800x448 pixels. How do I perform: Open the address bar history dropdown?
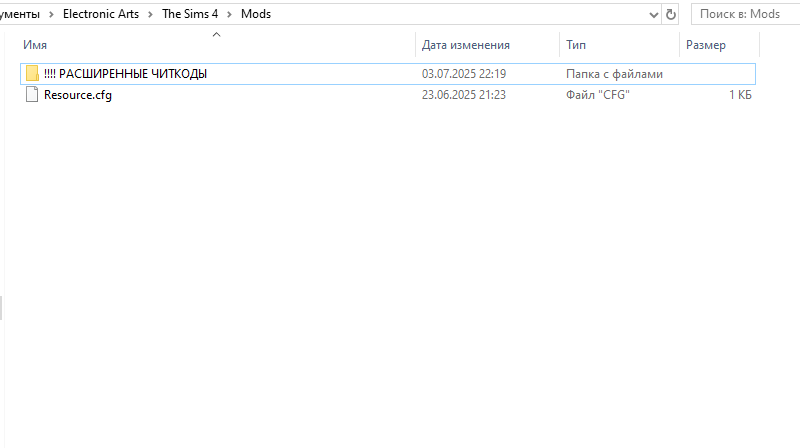(x=653, y=14)
